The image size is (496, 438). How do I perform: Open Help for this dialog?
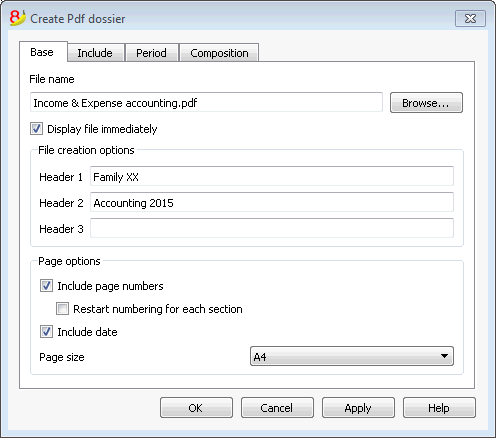point(439,408)
